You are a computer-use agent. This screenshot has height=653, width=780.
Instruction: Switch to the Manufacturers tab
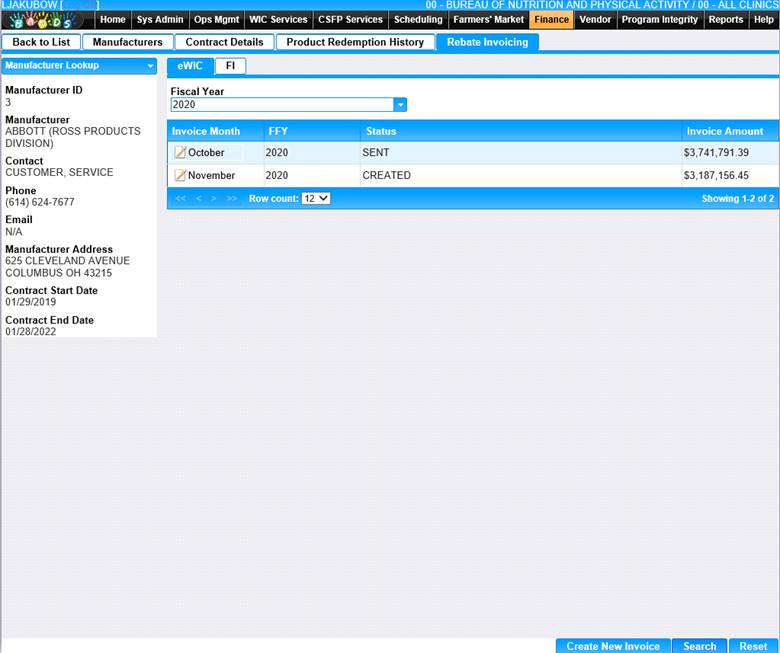[128, 42]
